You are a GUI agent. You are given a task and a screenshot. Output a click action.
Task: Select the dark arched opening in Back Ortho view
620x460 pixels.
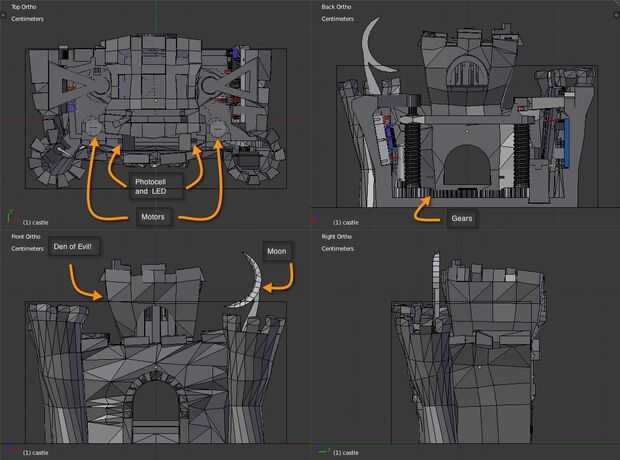[x=467, y=165]
